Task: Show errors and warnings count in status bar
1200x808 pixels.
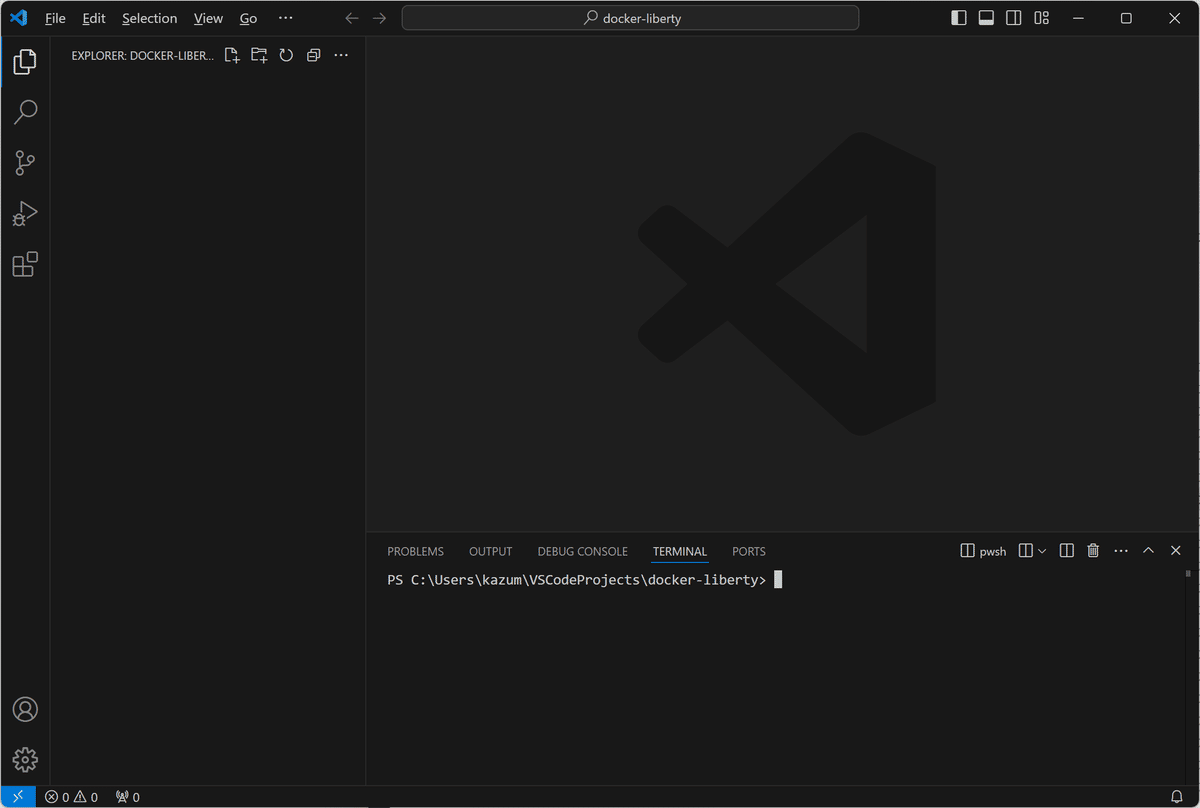Action: coord(71,797)
